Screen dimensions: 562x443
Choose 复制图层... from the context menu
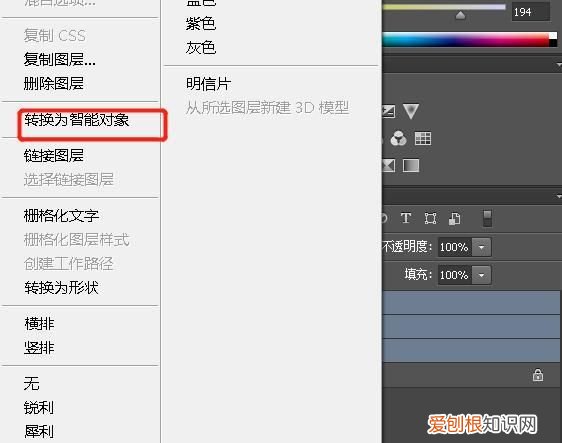click(59, 59)
